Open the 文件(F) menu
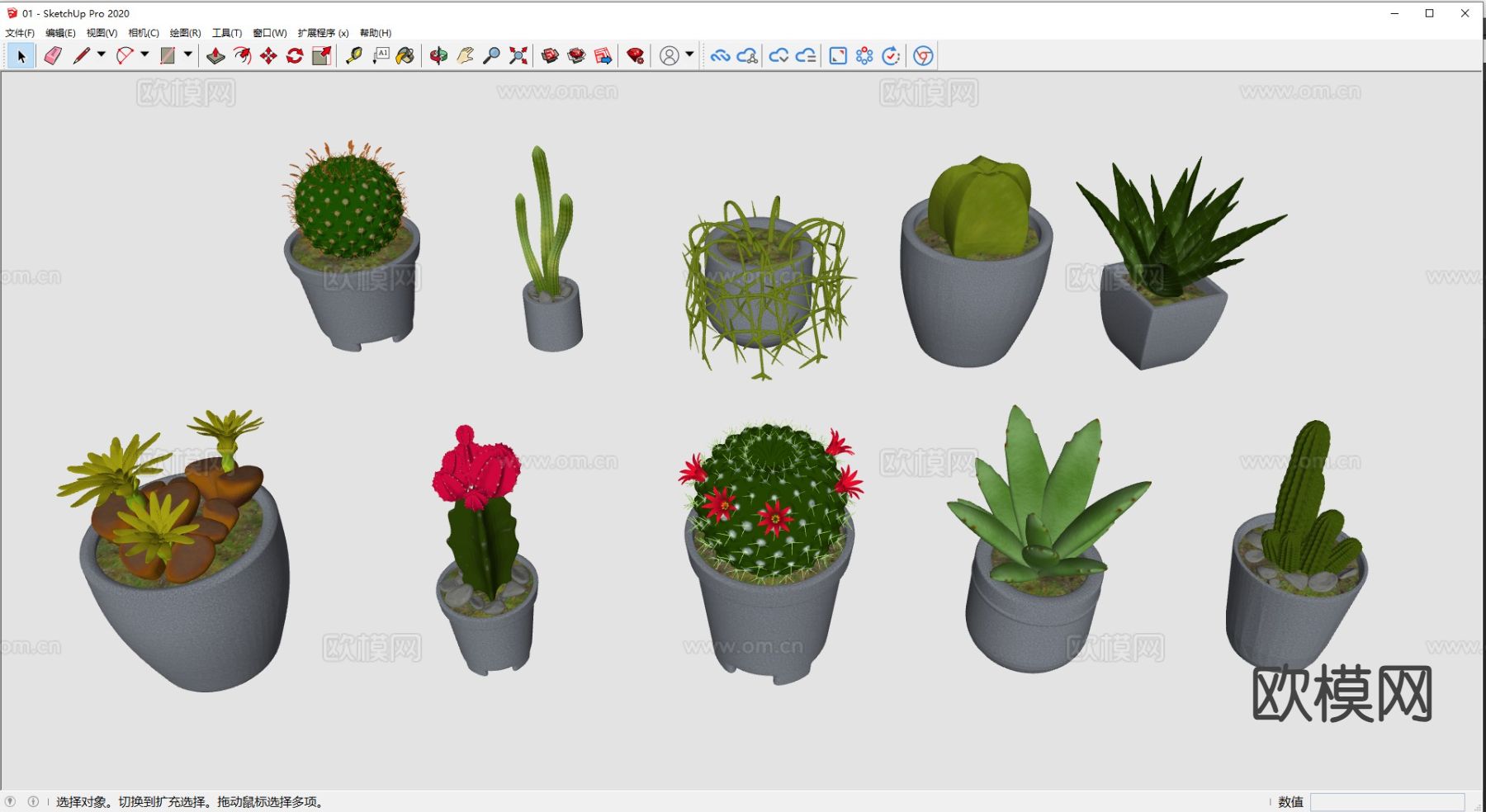1486x812 pixels. pos(20,33)
